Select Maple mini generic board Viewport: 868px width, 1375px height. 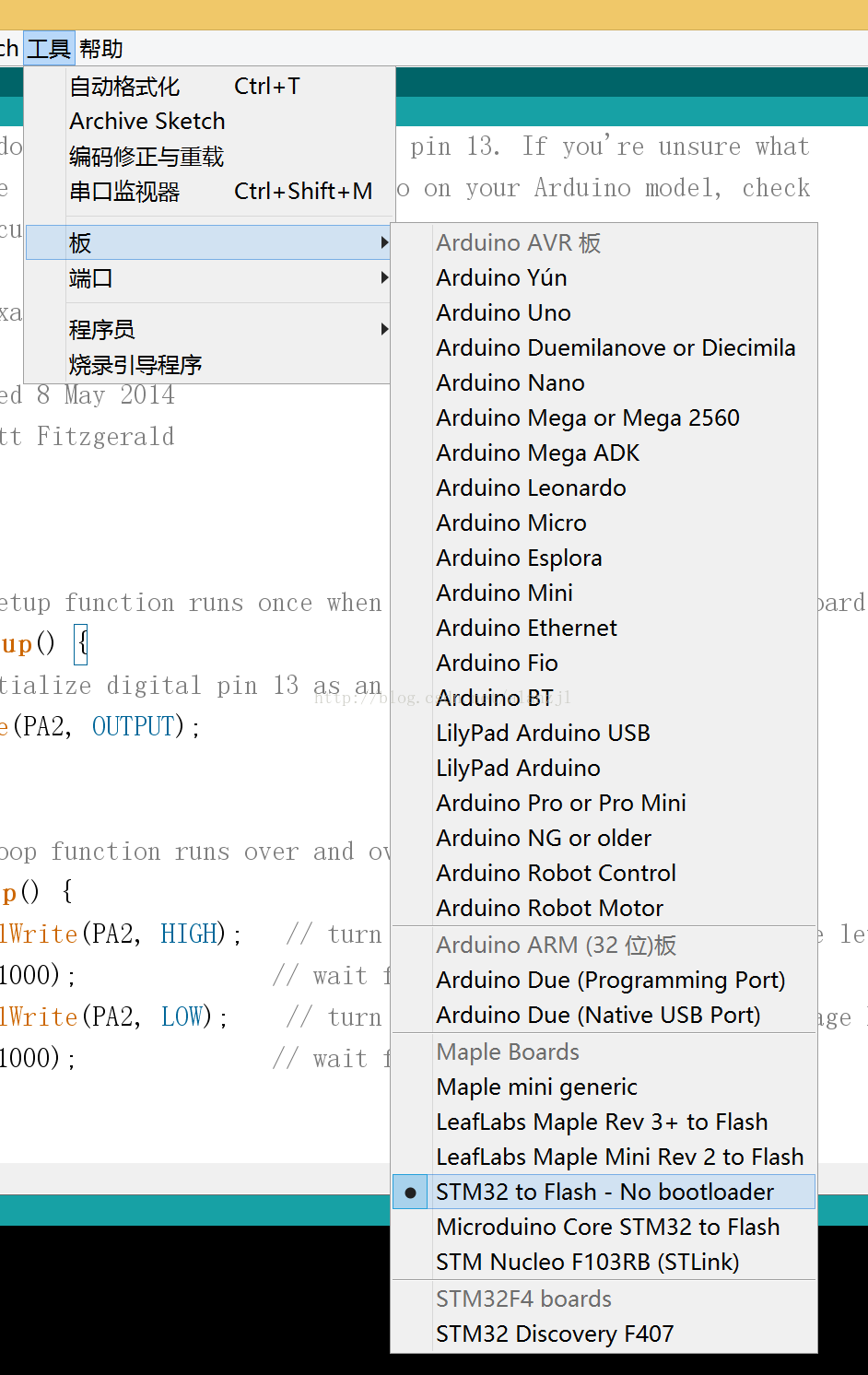pyautogui.click(x=604, y=1087)
